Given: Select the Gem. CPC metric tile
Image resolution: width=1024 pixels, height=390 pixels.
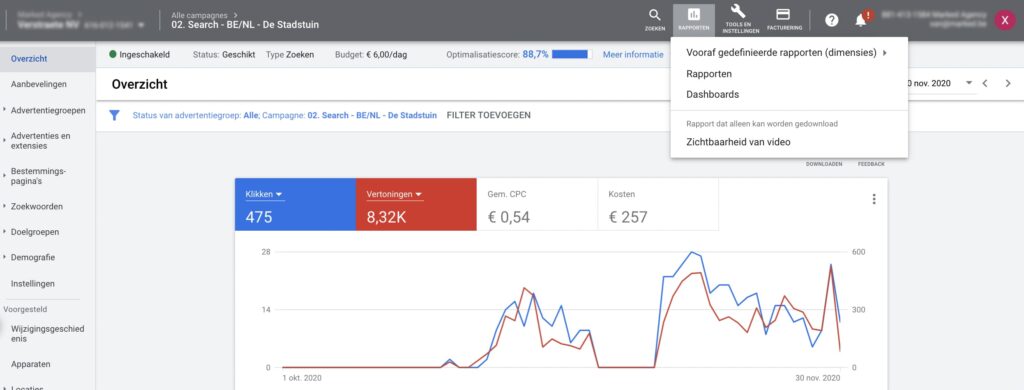Looking at the screenshot, I should tap(537, 205).
